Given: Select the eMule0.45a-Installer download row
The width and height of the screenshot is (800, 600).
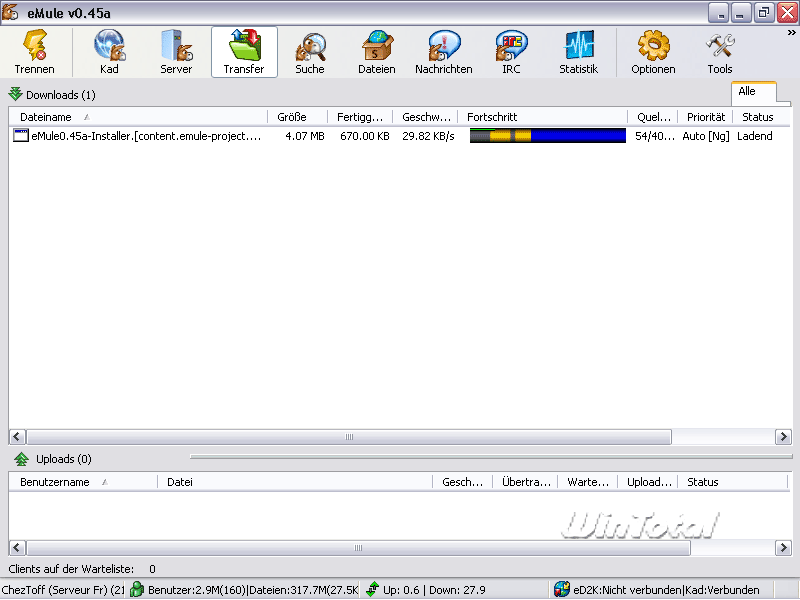Looking at the screenshot, I should [399, 136].
